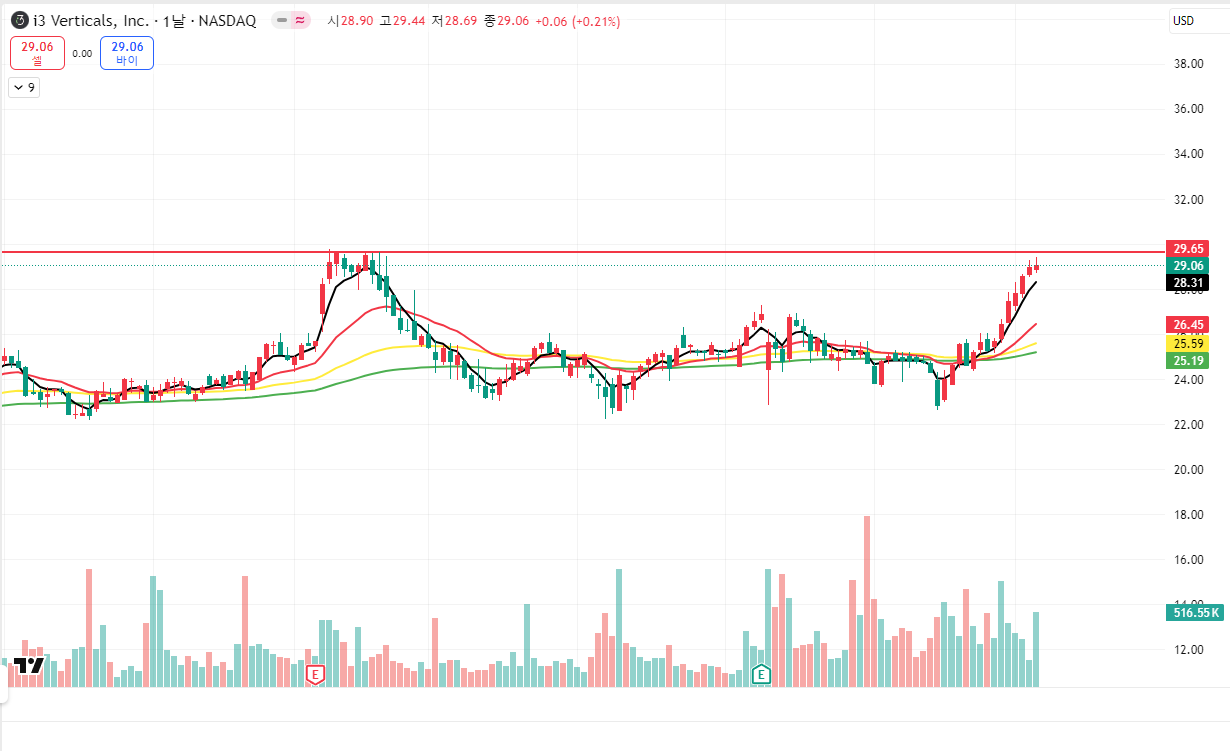
Task: Open the TradingView logo in chart corner
Action: pos(30,667)
